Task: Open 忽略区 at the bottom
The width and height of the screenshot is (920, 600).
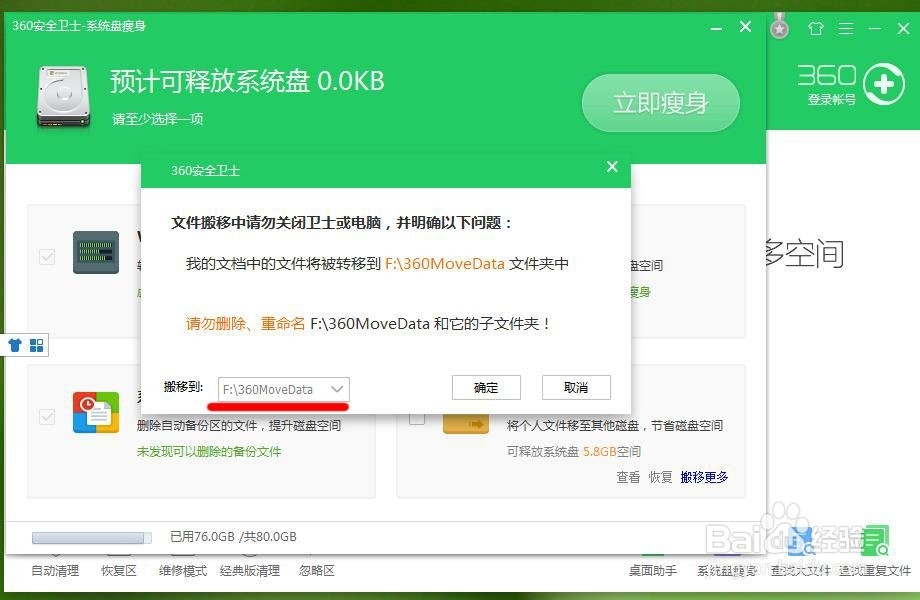Action: pyautogui.click(x=317, y=571)
